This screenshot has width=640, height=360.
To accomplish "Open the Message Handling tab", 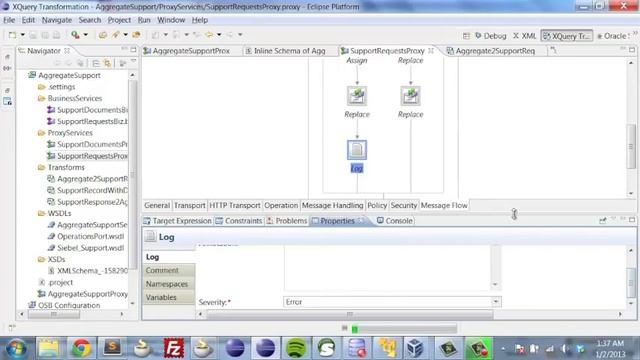I will tap(332, 205).
